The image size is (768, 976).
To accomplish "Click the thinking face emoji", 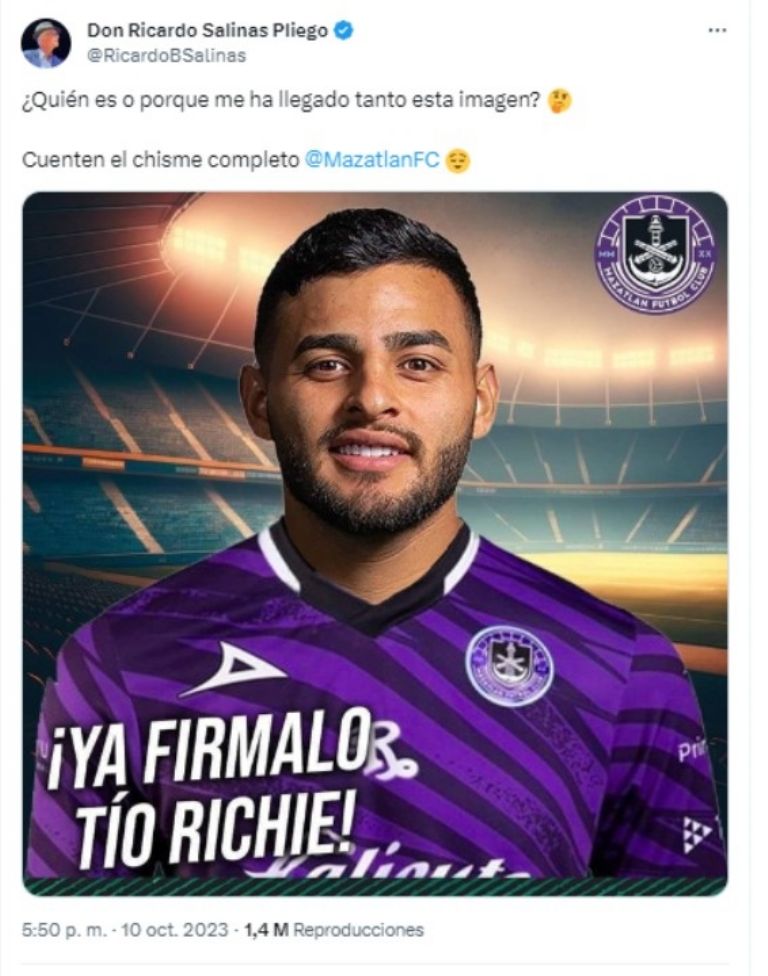I will tap(560, 100).
